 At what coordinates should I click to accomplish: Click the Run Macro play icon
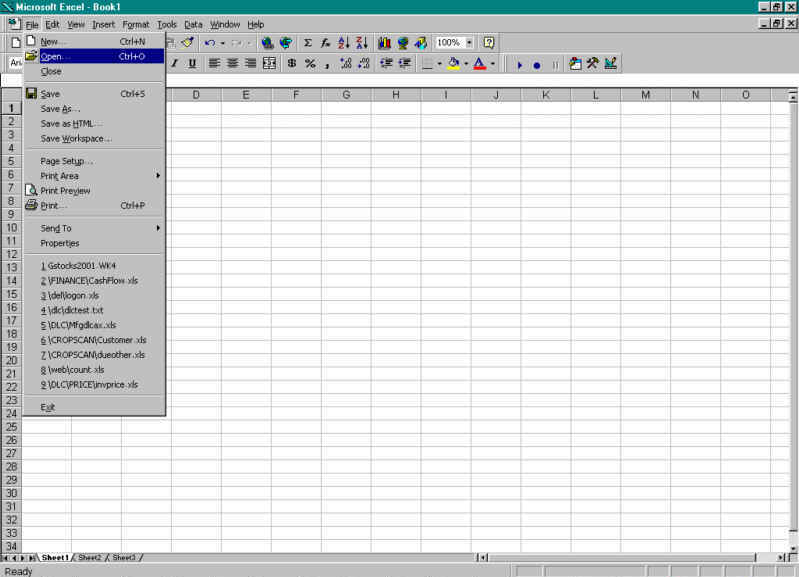[x=519, y=65]
